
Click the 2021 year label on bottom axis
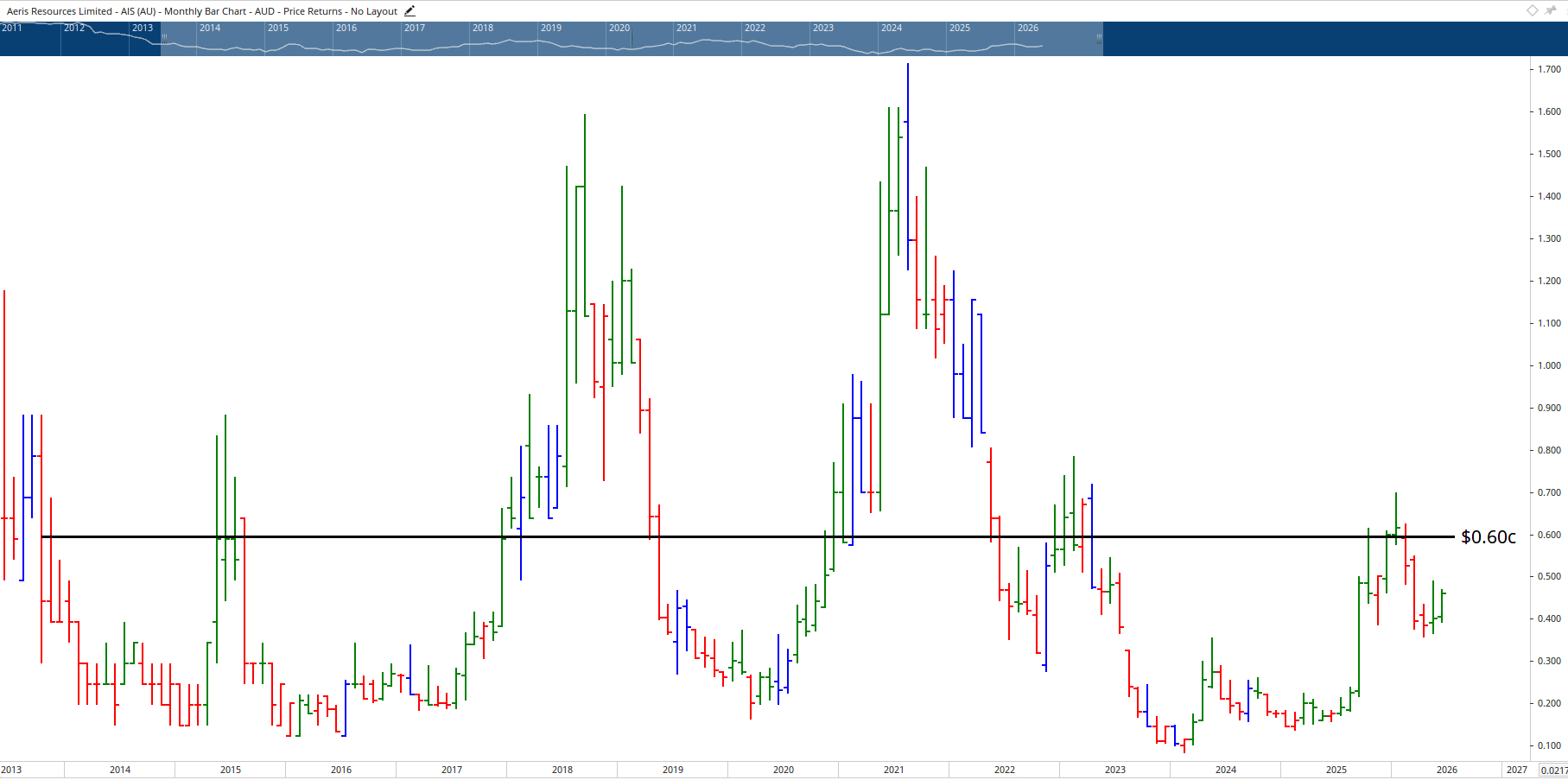coord(894,770)
